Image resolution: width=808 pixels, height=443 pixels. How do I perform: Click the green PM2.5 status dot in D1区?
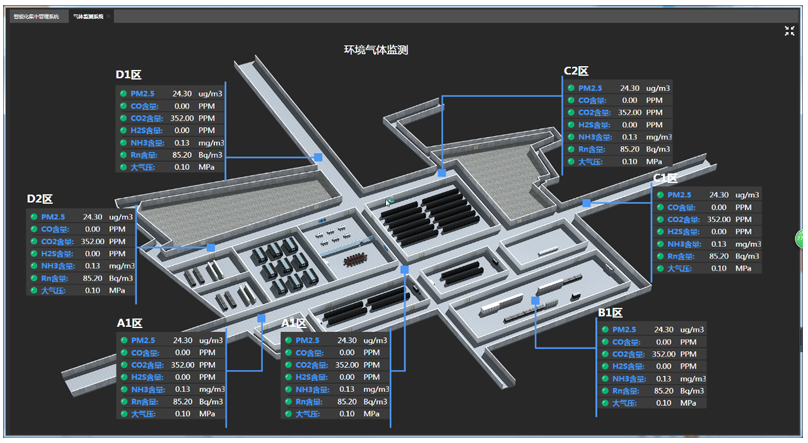tap(122, 93)
